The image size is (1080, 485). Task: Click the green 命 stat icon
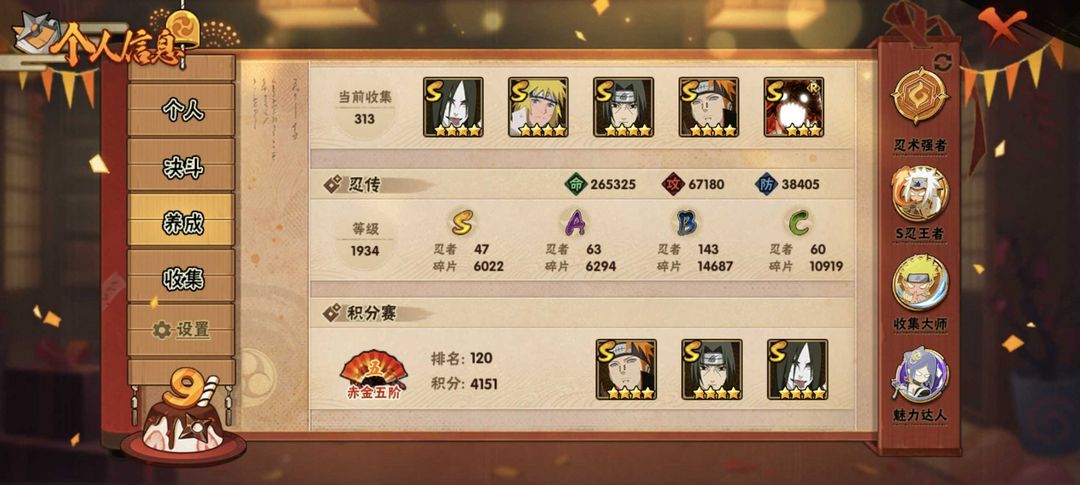[575, 185]
